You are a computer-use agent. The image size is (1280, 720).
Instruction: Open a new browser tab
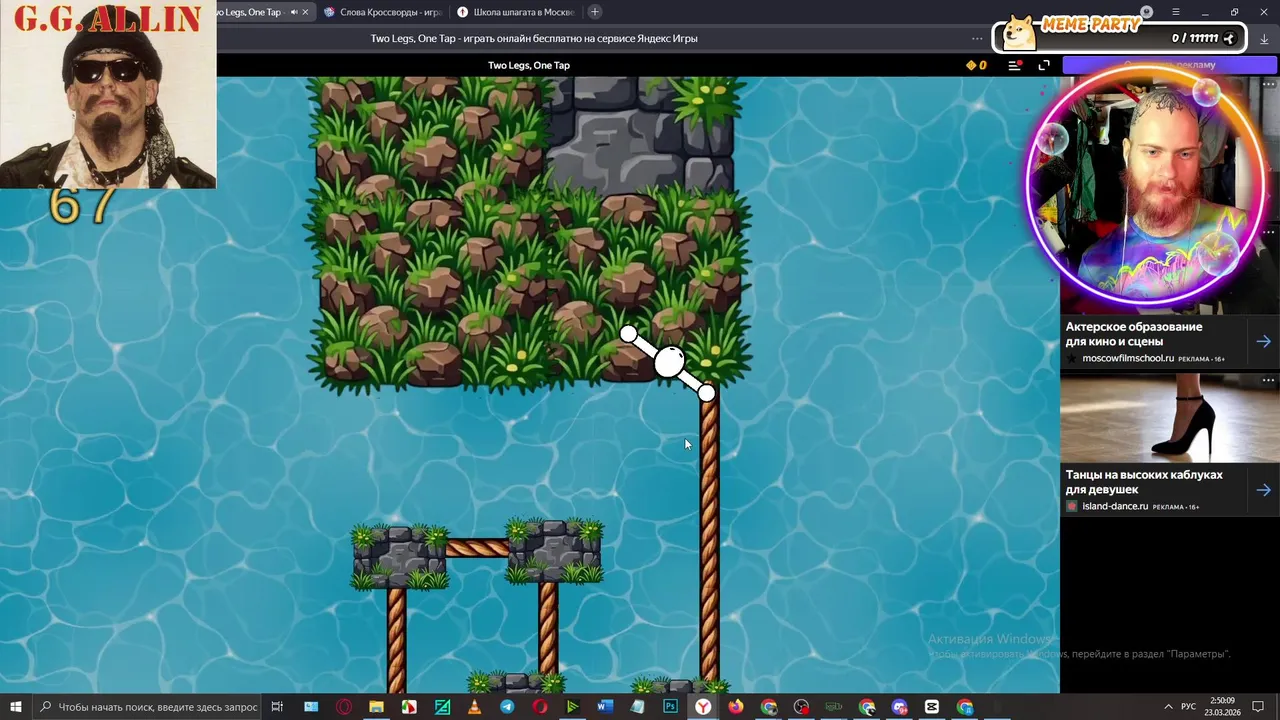pos(595,12)
